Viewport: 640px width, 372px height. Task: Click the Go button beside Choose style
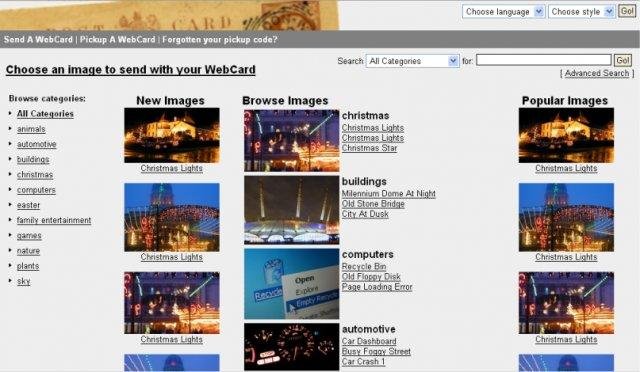point(627,11)
